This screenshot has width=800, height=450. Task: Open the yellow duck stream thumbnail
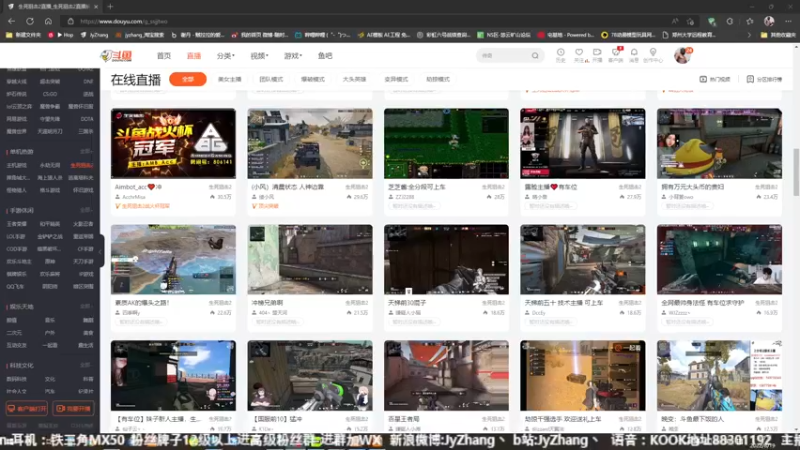point(719,143)
